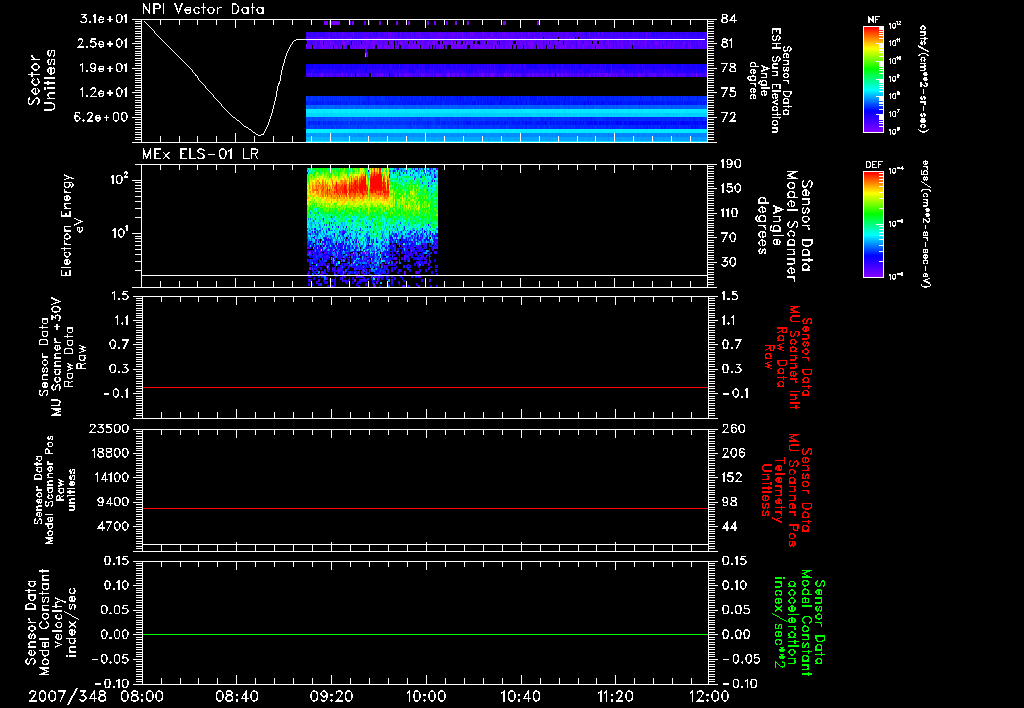Click the DEF color scale bar

tap(873, 224)
